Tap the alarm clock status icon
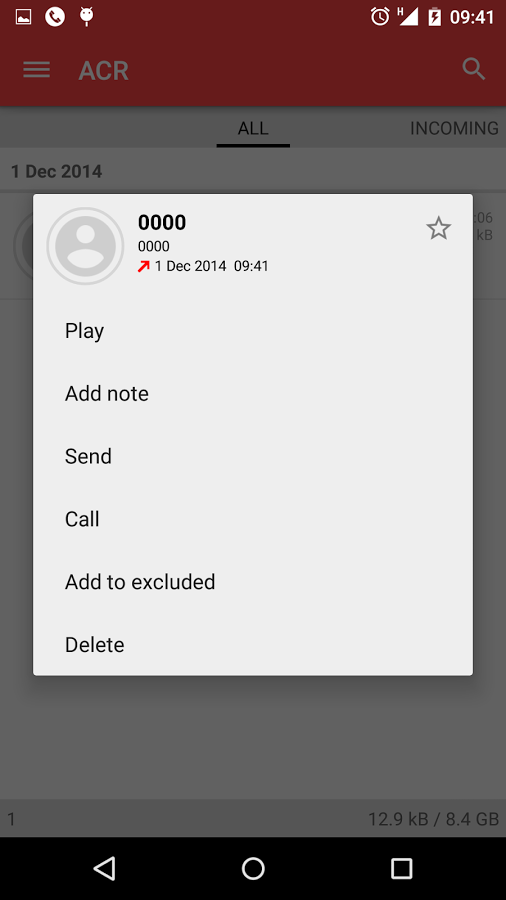Screen dimensions: 506x900 point(380,17)
